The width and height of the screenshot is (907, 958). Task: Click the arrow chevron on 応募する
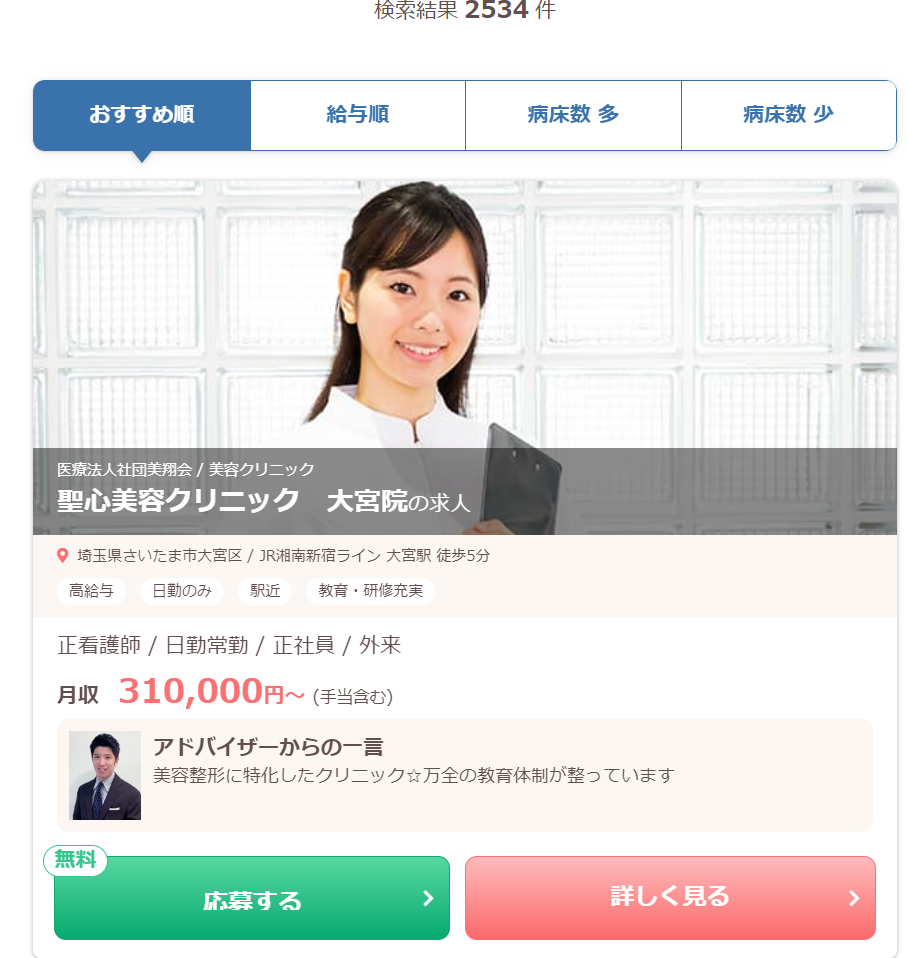coord(428,898)
